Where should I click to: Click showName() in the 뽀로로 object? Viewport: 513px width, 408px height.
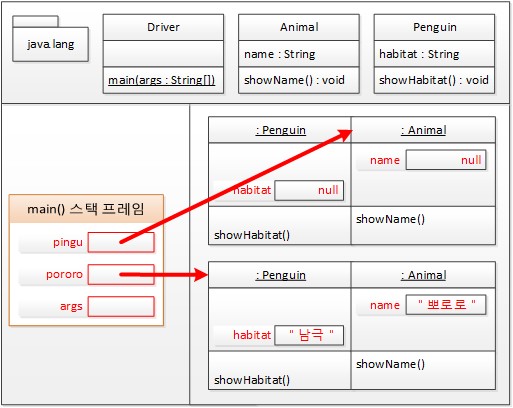390,364
